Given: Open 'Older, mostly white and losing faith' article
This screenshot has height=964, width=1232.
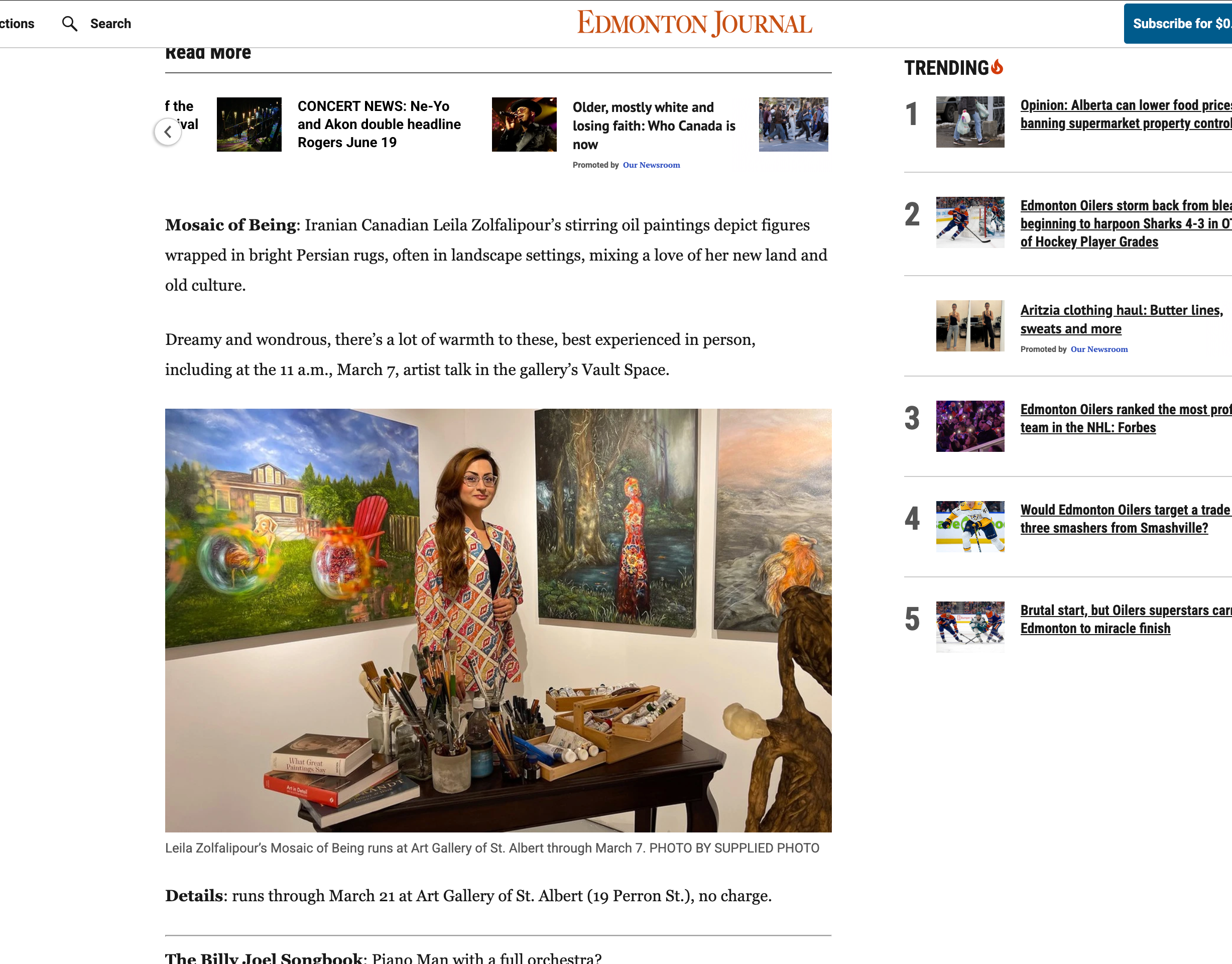Looking at the screenshot, I should click(654, 126).
